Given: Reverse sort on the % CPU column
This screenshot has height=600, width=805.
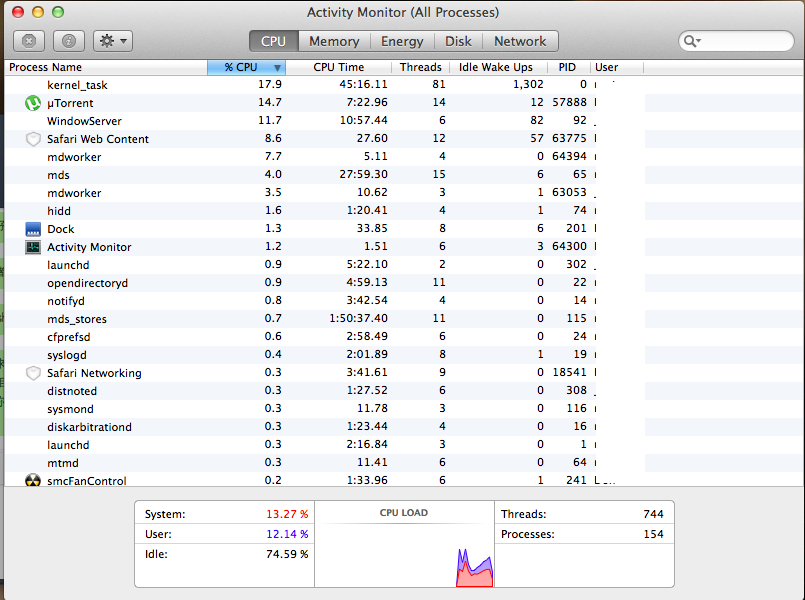Looking at the screenshot, I should 246,67.
